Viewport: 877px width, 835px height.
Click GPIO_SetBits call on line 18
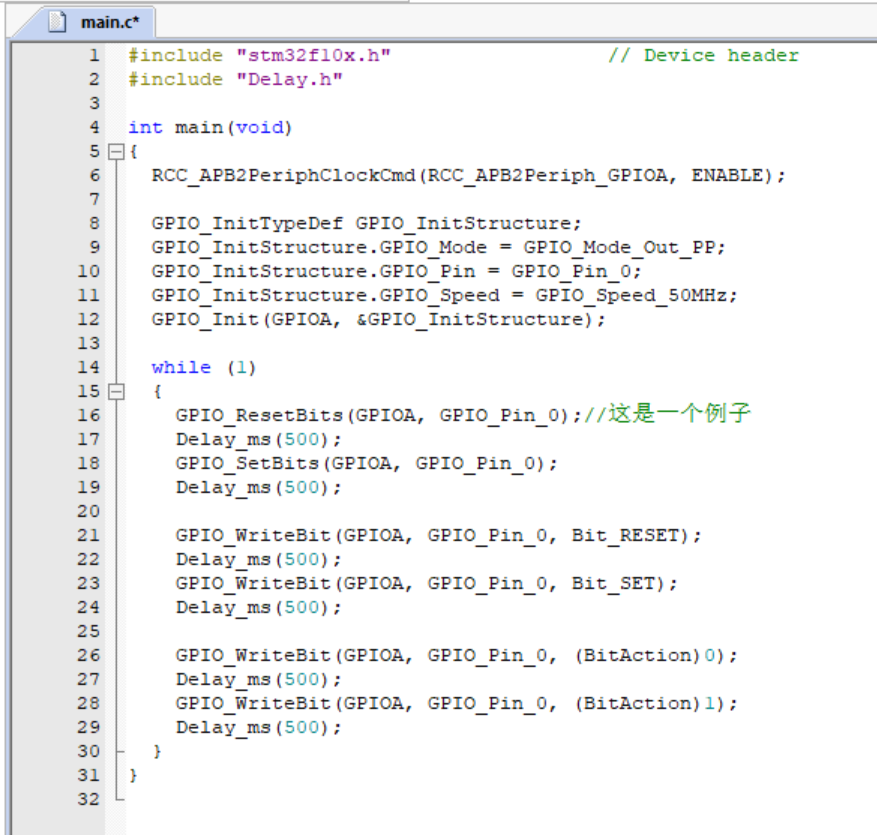pyautogui.click(x=366, y=464)
